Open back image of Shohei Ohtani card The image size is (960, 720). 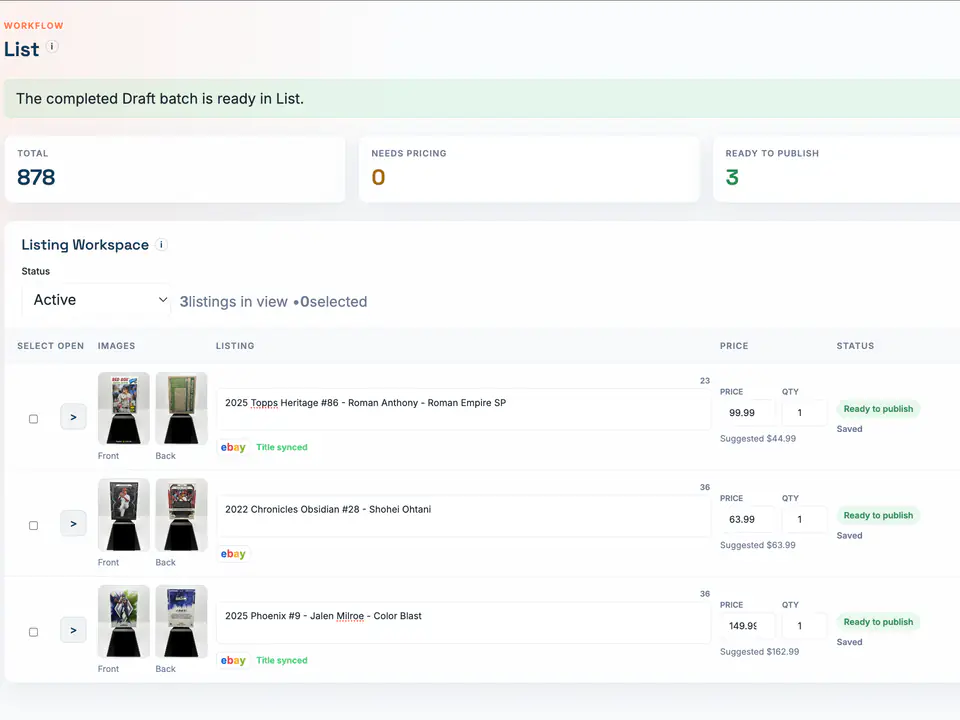[x=181, y=515]
